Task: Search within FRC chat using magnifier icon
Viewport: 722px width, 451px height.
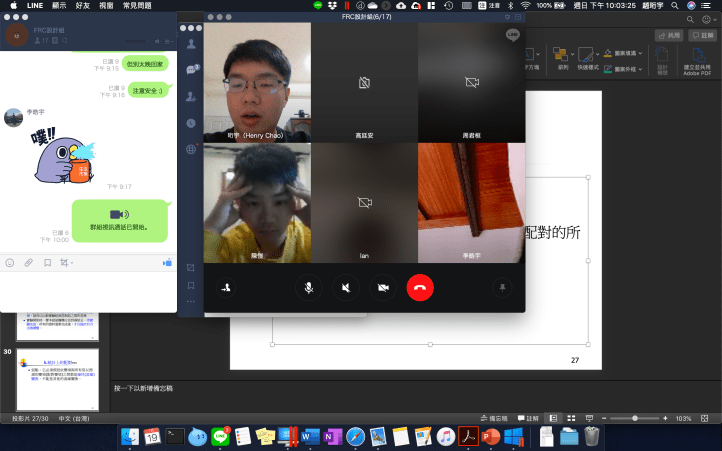Action: pyautogui.click(x=65, y=41)
